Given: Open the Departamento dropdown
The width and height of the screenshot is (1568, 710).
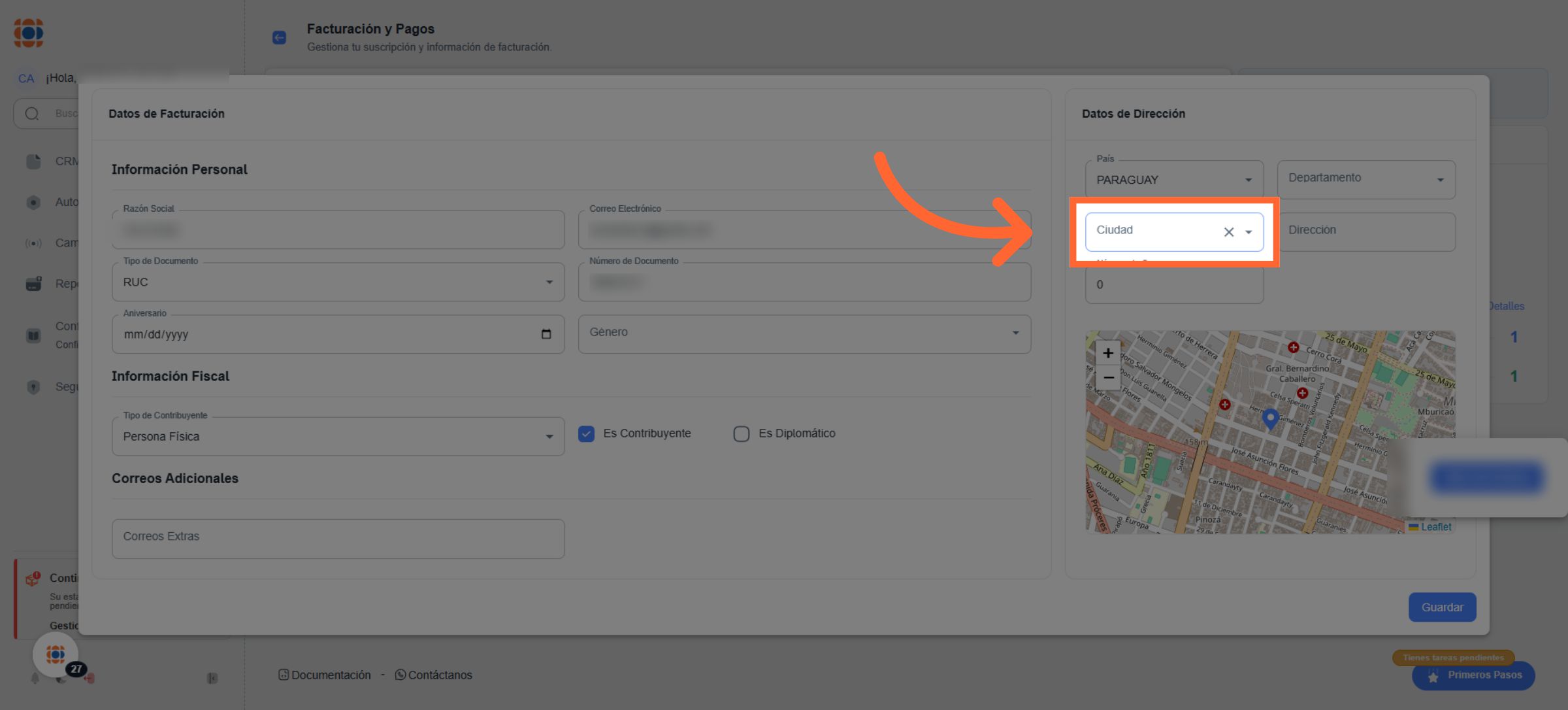Looking at the screenshot, I should (1366, 180).
